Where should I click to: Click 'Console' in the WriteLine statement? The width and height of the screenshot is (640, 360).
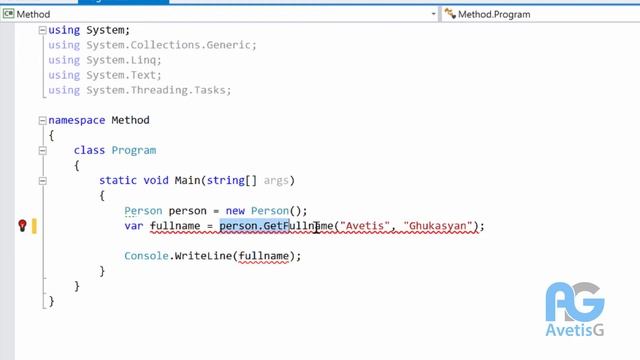pyautogui.click(x=146, y=256)
